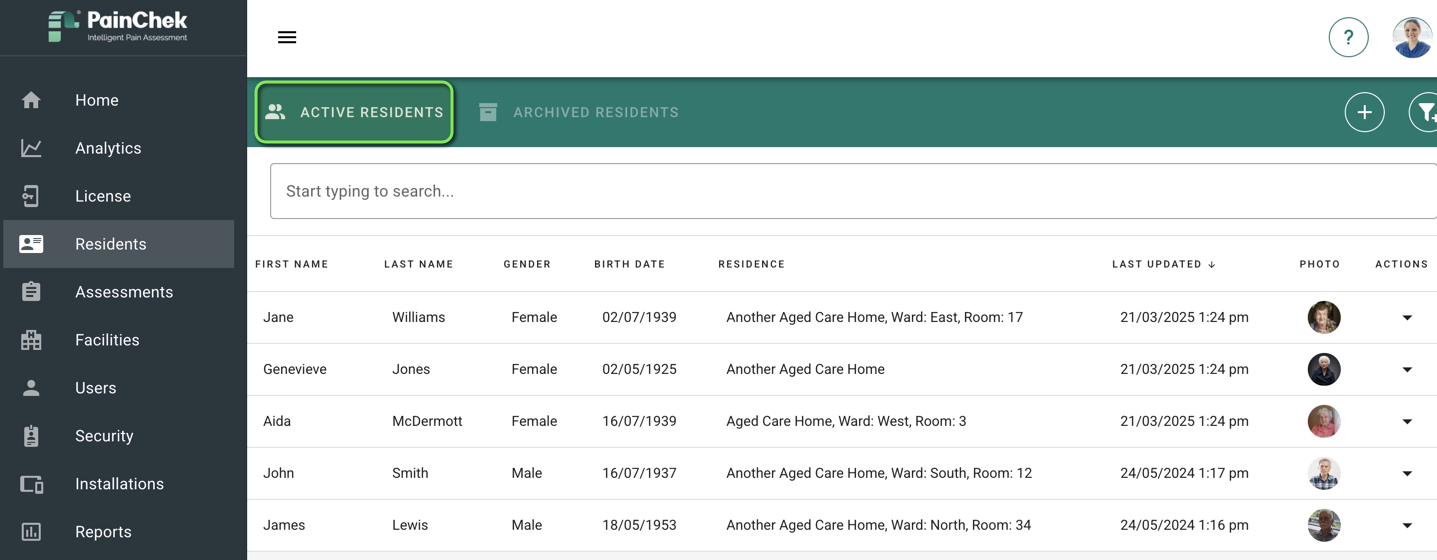The height and width of the screenshot is (560, 1437).
Task: Open the hamburger menu icon
Action: coord(287,37)
